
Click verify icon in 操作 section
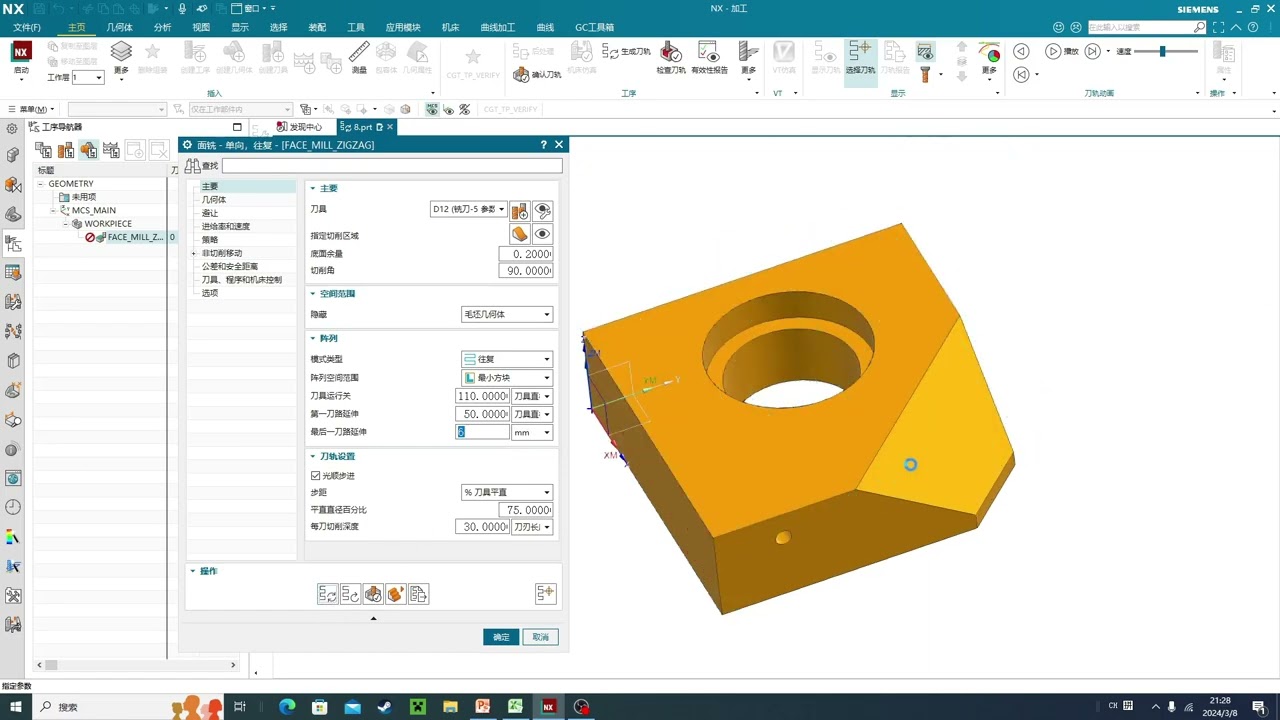373,594
